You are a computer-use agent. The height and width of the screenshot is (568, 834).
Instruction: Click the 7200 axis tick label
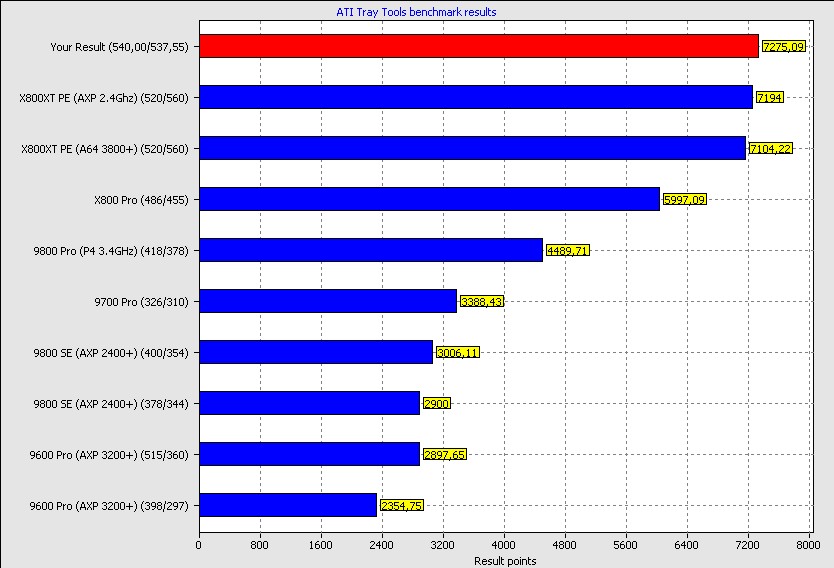[x=748, y=545]
